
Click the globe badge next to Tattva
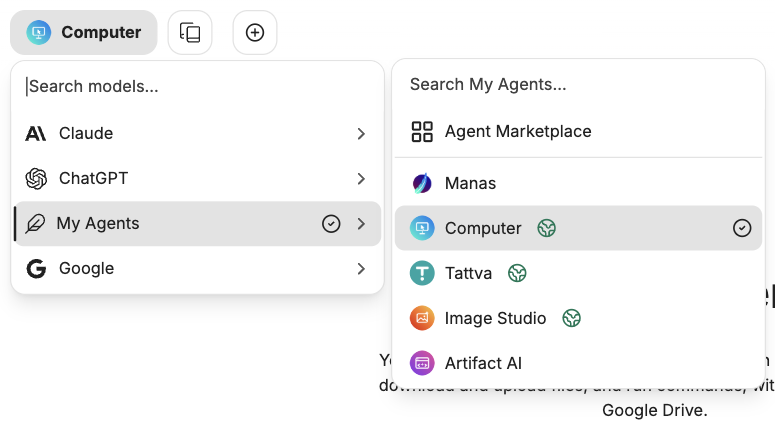tap(517, 273)
